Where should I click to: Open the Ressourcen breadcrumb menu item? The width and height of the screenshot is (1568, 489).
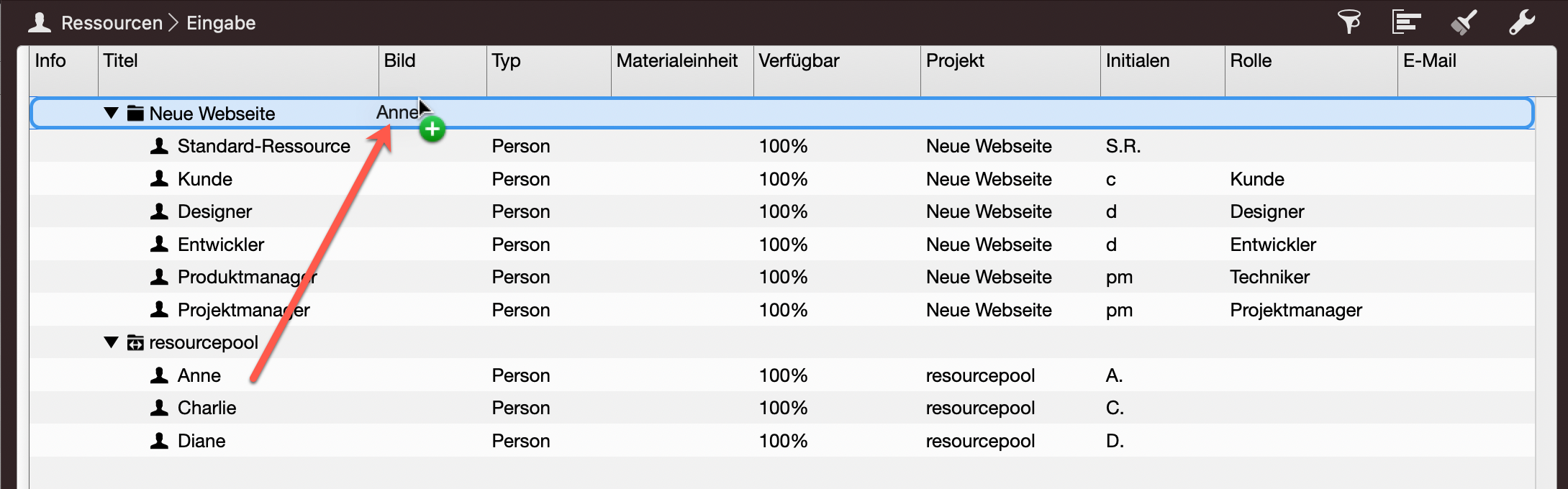[x=112, y=22]
